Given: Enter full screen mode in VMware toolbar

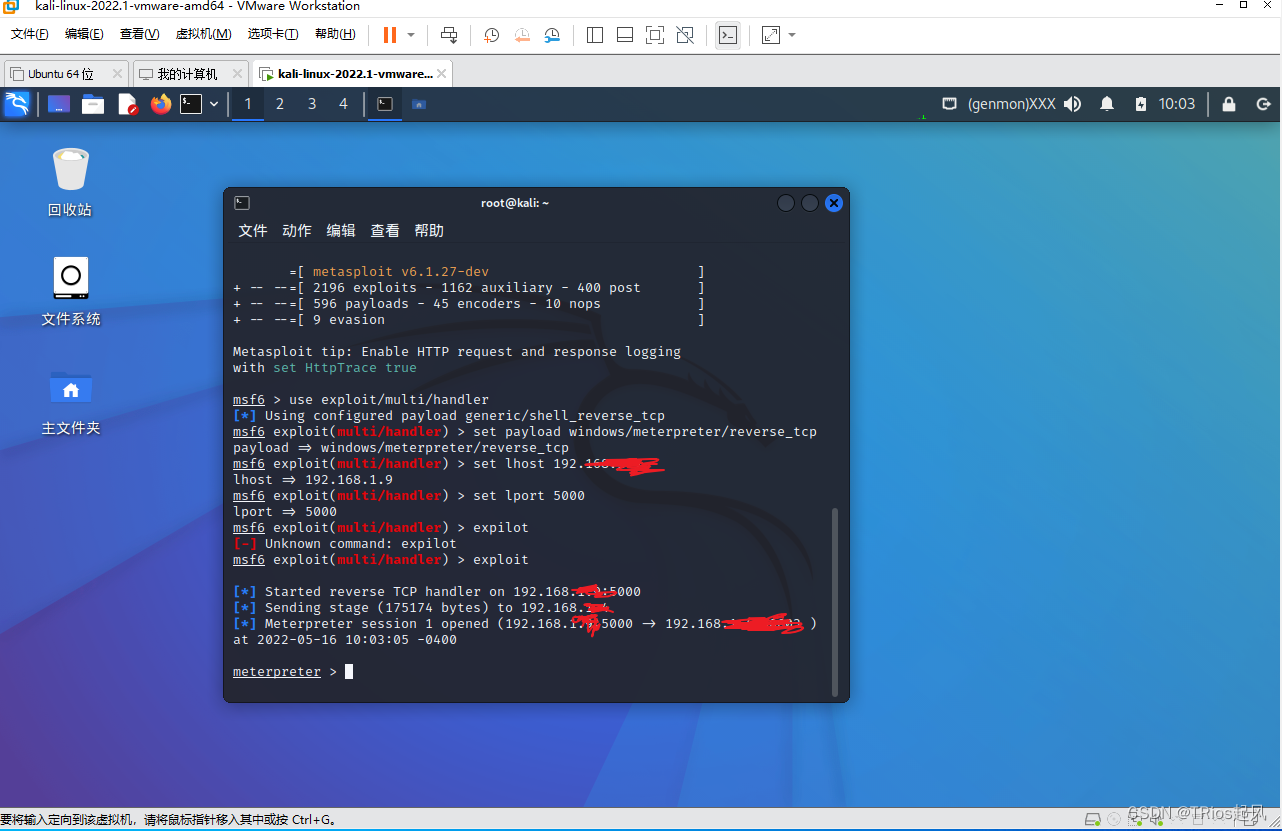Looking at the screenshot, I should click(x=655, y=35).
